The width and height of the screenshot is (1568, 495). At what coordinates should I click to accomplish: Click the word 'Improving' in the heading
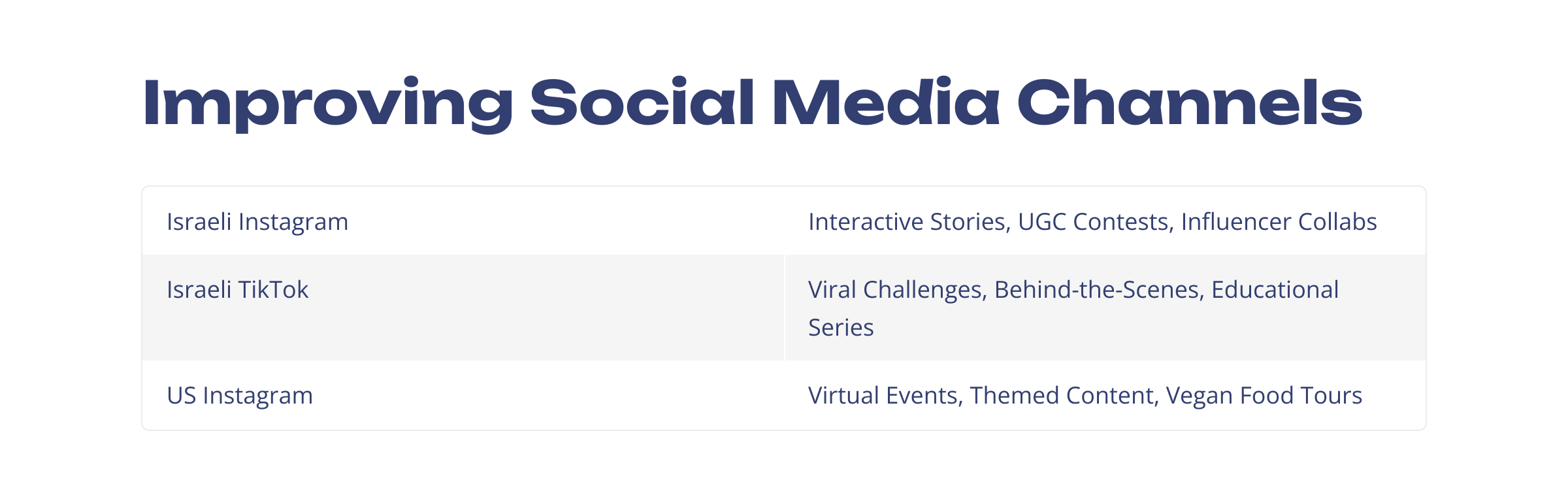(x=329, y=104)
